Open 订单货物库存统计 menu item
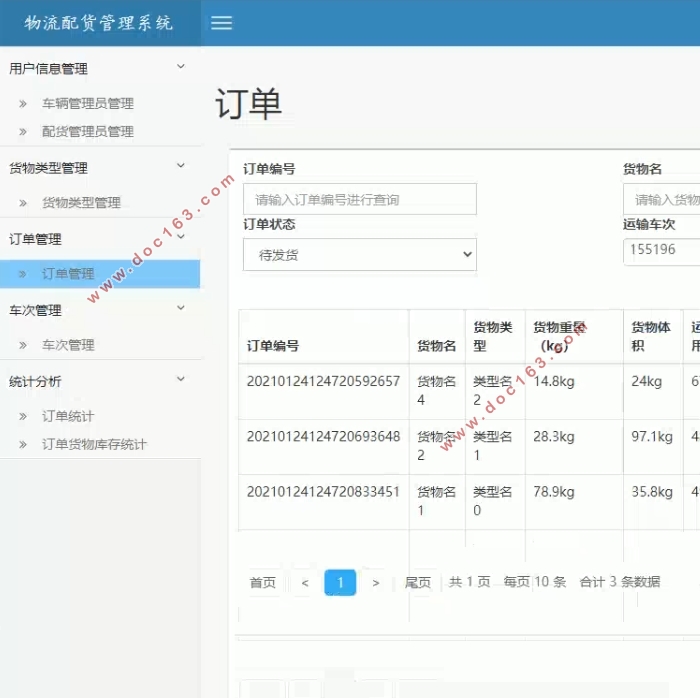This screenshot has height=698, width=700. (x=94, y=444)
